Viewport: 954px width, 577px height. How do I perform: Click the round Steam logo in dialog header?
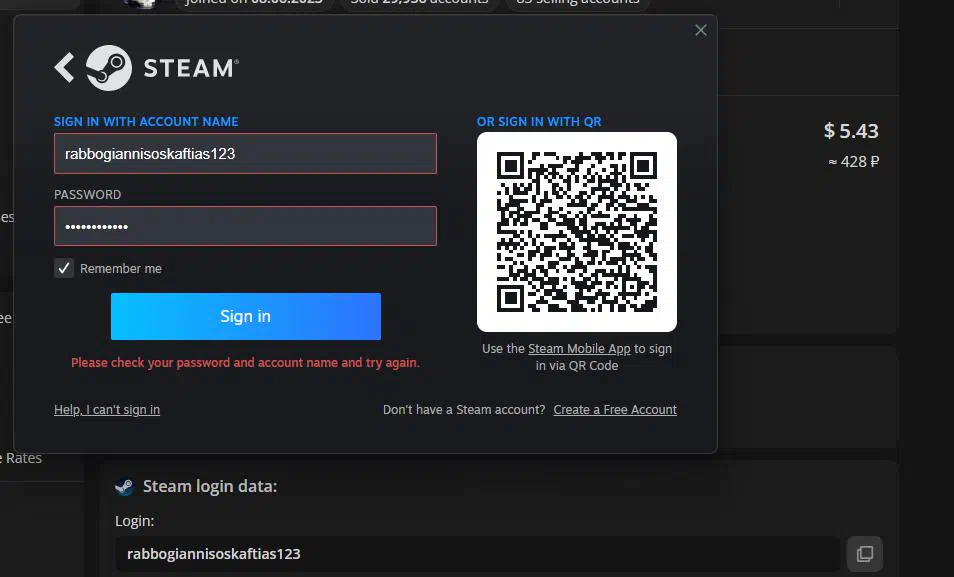109,68
